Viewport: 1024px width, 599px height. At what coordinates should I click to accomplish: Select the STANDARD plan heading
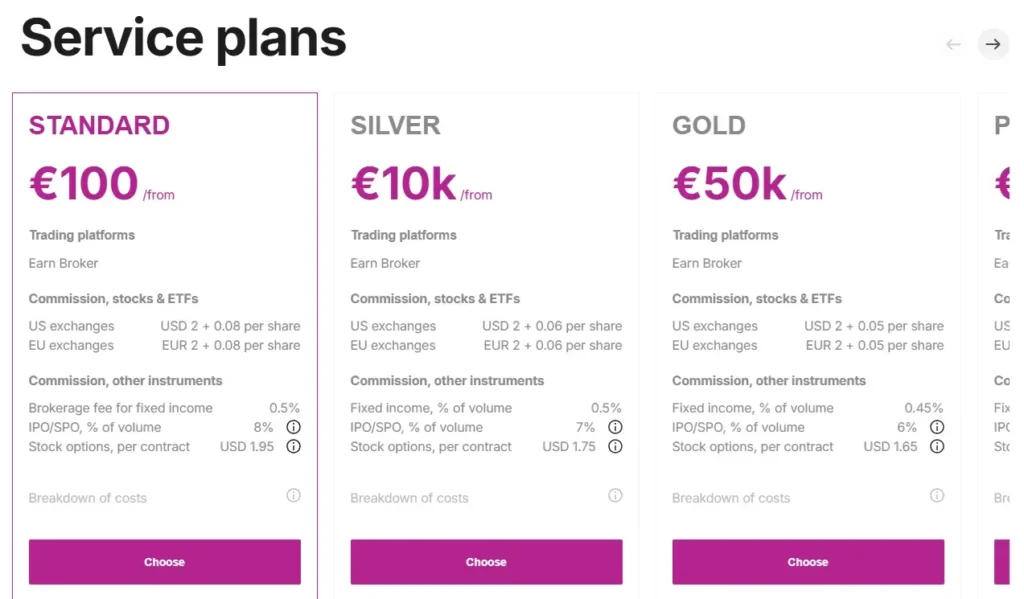point(99,125)
